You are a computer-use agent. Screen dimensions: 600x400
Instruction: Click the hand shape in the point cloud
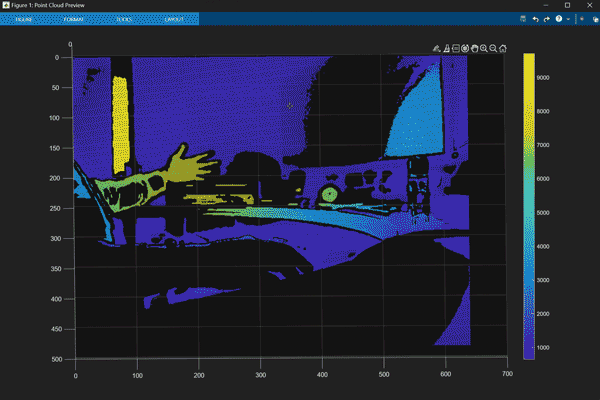pyautogui.click(x=187, y=167)
